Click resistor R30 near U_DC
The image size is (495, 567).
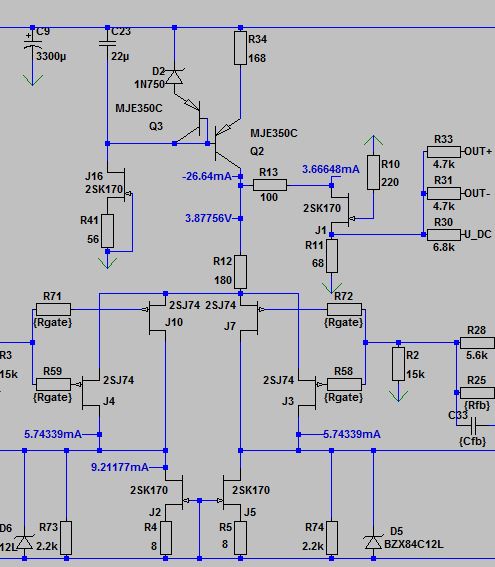pos(444,235)
